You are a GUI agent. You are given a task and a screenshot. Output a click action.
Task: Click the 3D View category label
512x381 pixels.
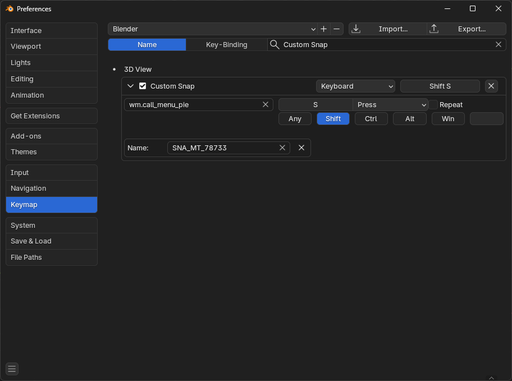point(138,69)
